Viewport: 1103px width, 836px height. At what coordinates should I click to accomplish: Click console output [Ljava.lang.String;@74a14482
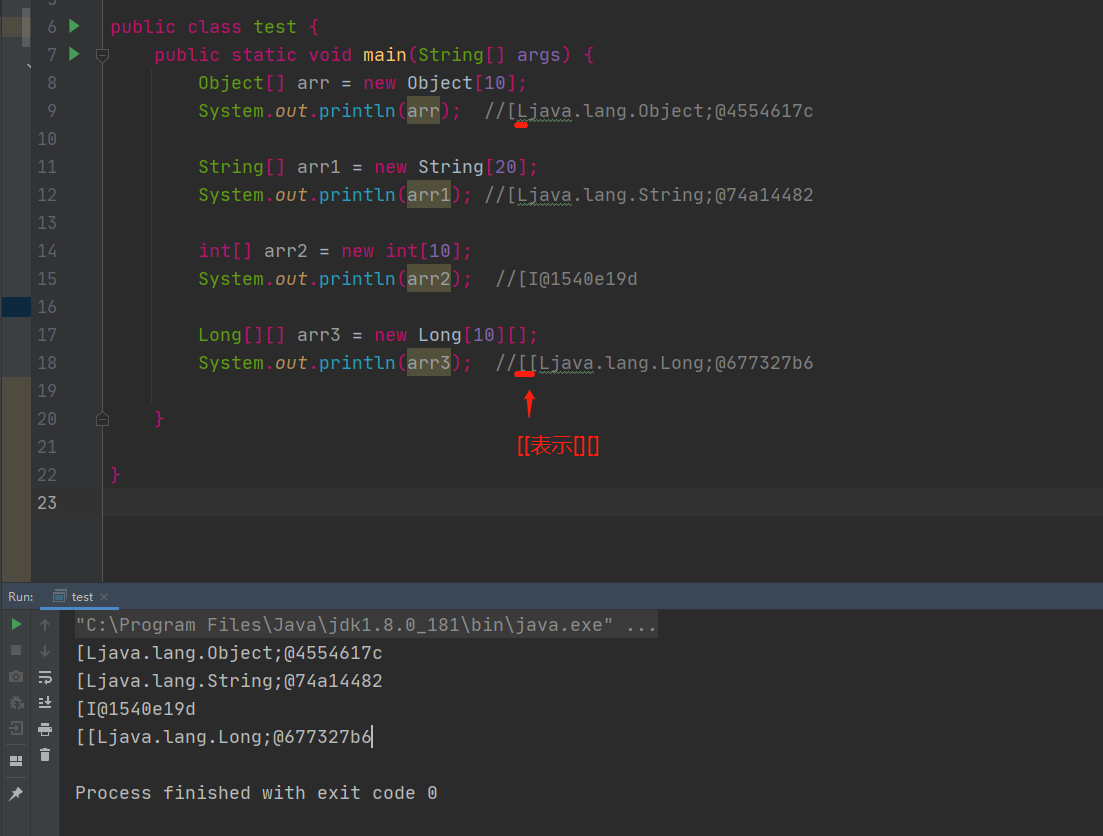click(229, 681)
